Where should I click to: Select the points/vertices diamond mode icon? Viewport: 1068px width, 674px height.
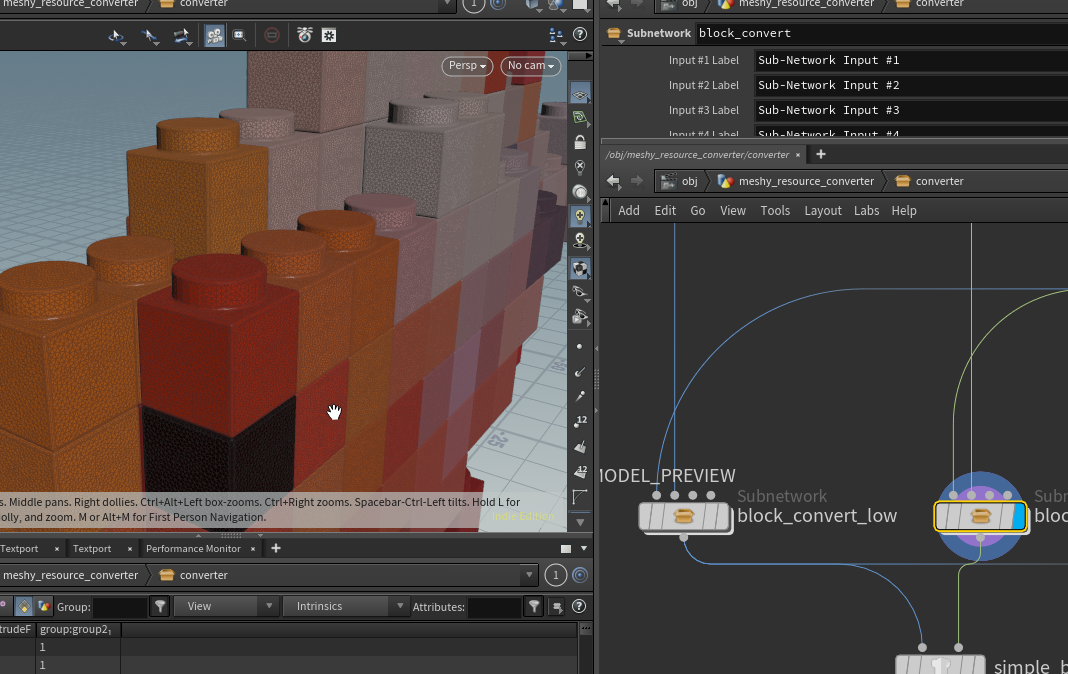[x=24, y=606]
